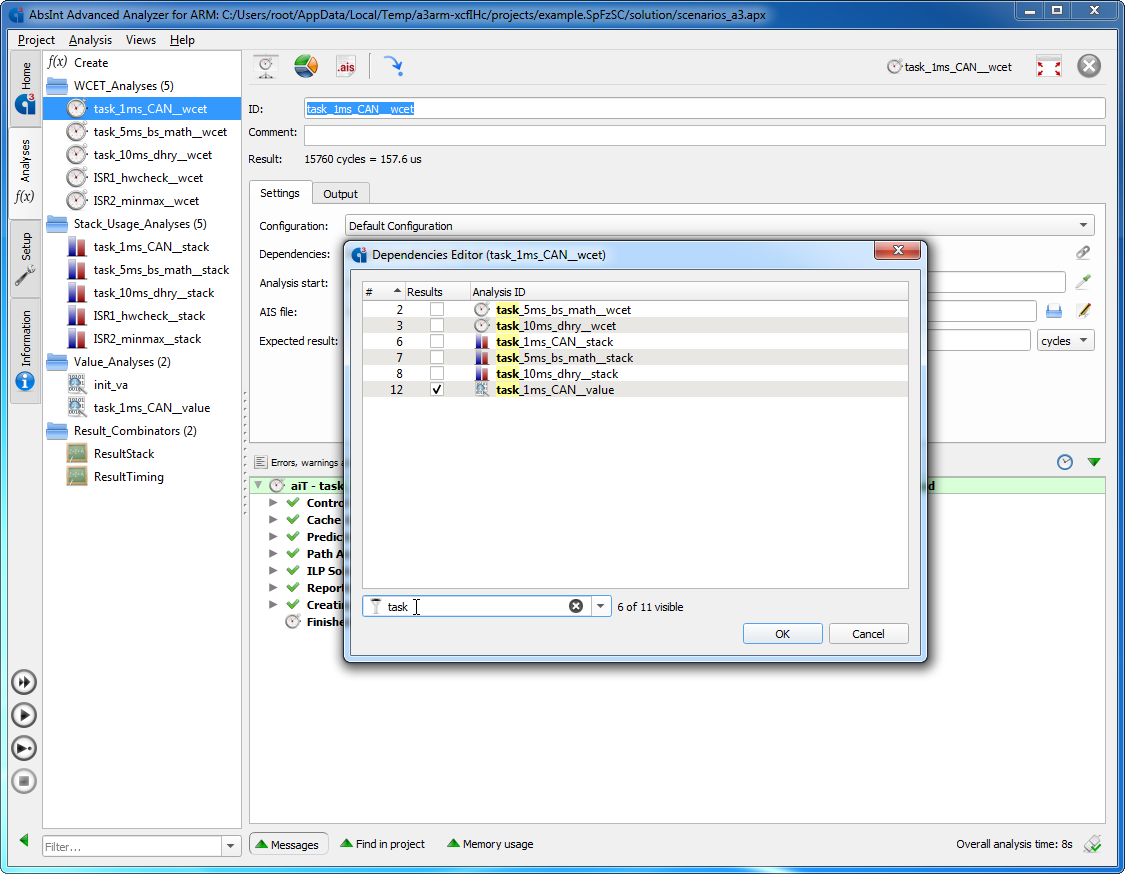Open the Analysis menu

[x=90, y=39]
